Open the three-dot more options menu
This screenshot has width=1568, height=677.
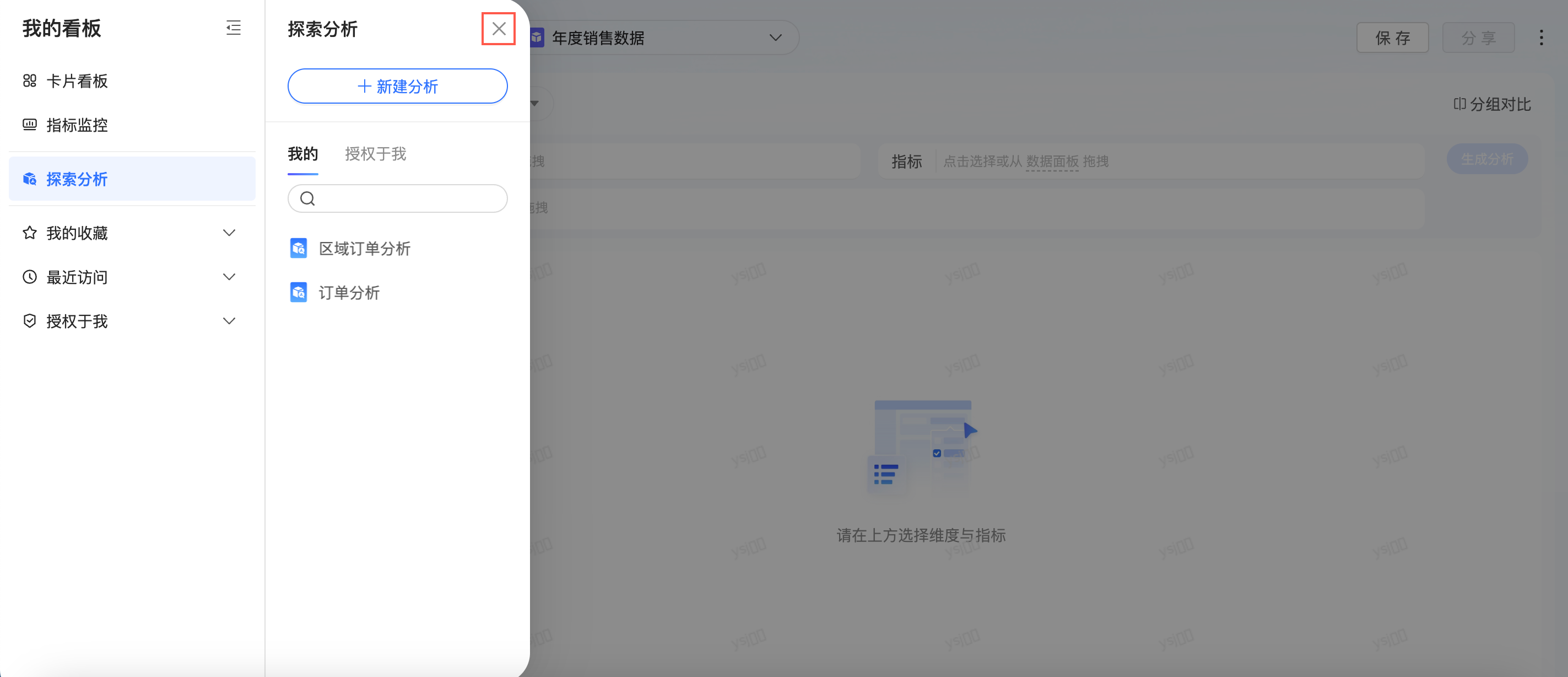(x=1540, y=38)
